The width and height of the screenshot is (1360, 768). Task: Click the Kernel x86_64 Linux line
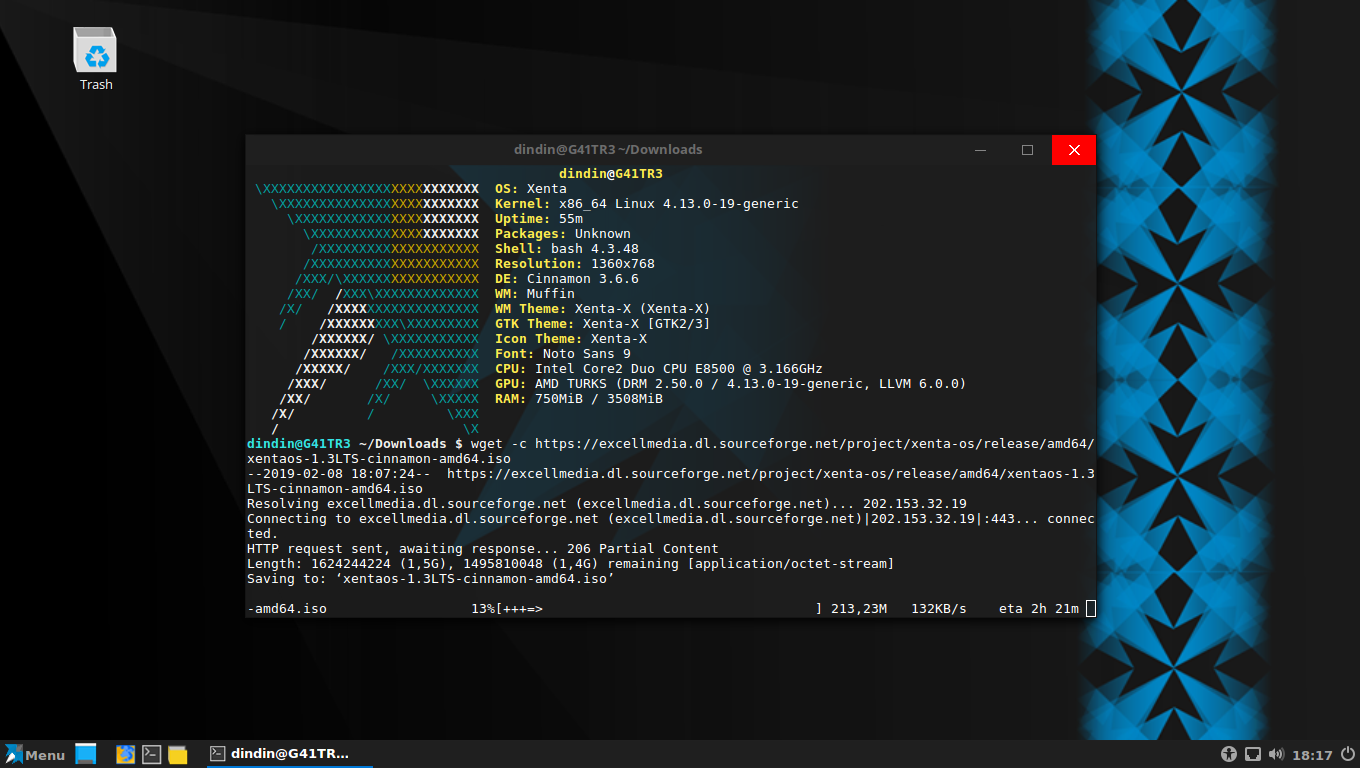click(x=647, y=204)
